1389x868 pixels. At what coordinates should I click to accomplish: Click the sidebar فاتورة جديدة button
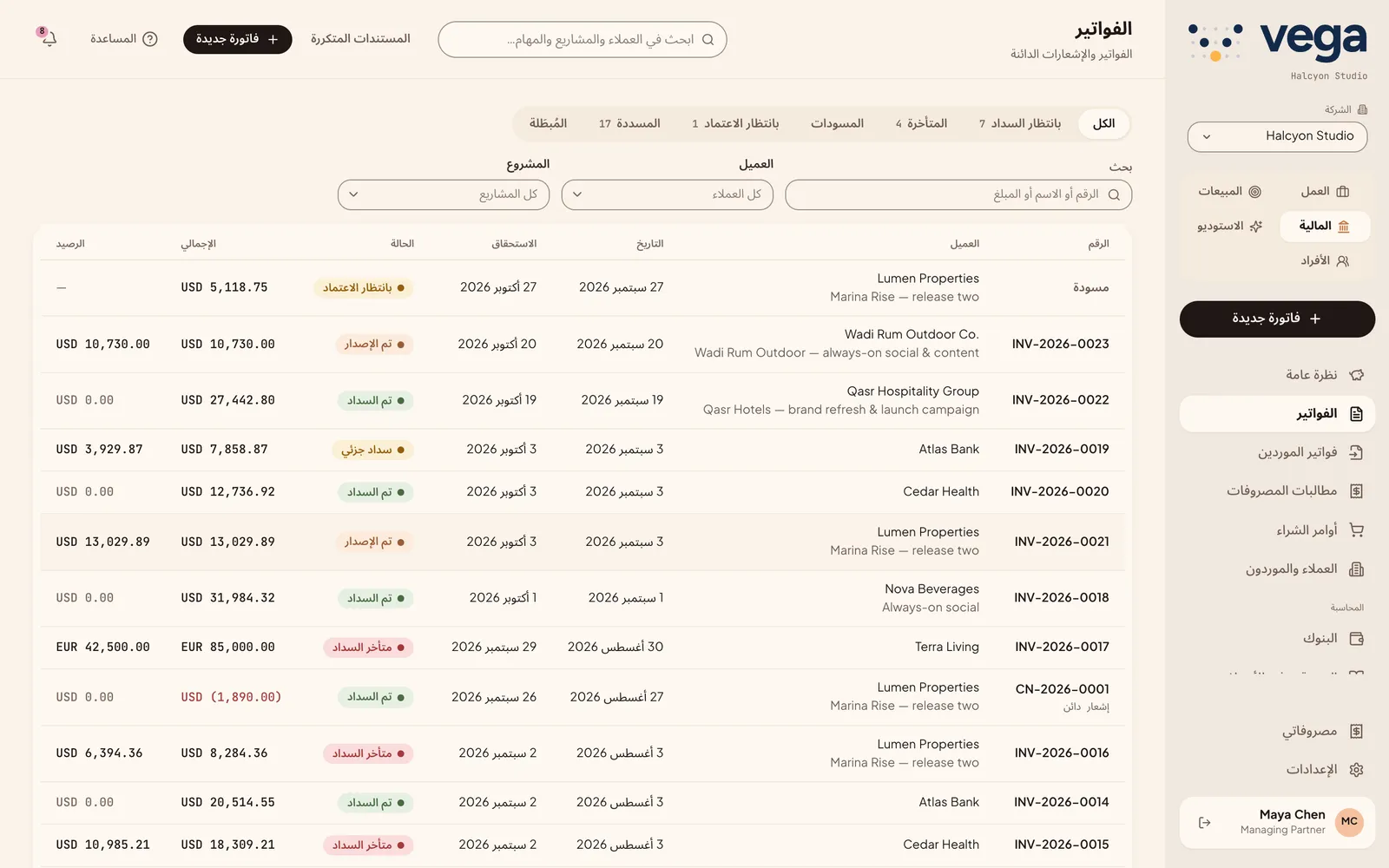click(1277, 319)
